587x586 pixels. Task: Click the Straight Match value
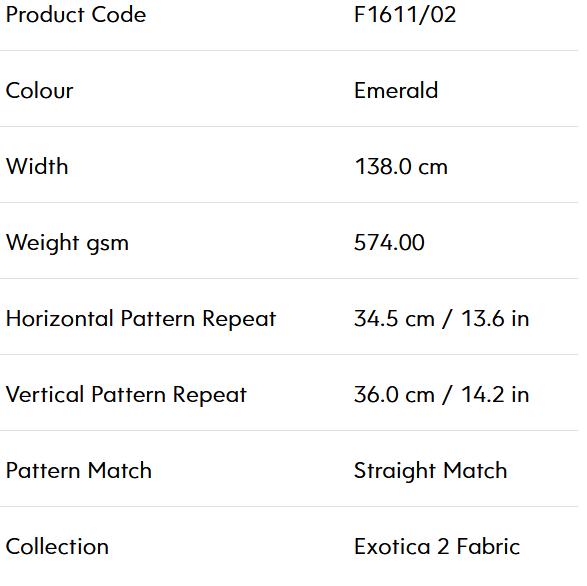click(x=431, y=471)
